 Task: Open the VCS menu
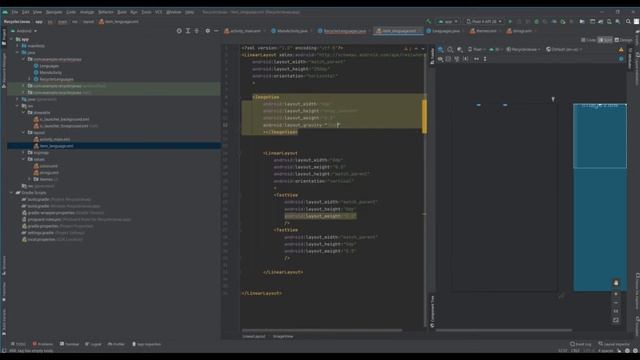[x=158, y=12]
